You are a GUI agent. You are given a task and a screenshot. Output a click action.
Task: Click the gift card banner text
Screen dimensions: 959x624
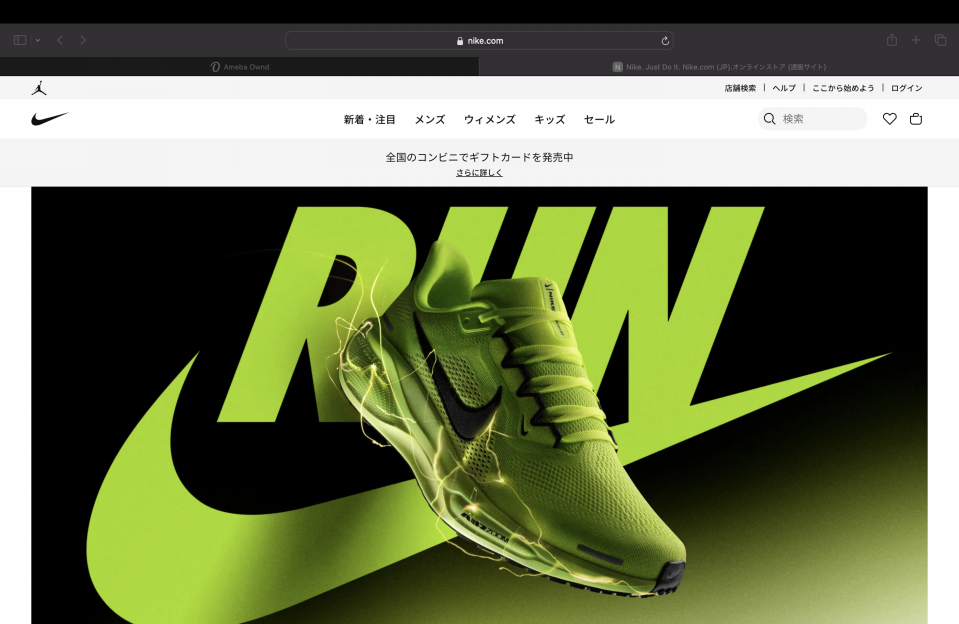coord(479,157)
